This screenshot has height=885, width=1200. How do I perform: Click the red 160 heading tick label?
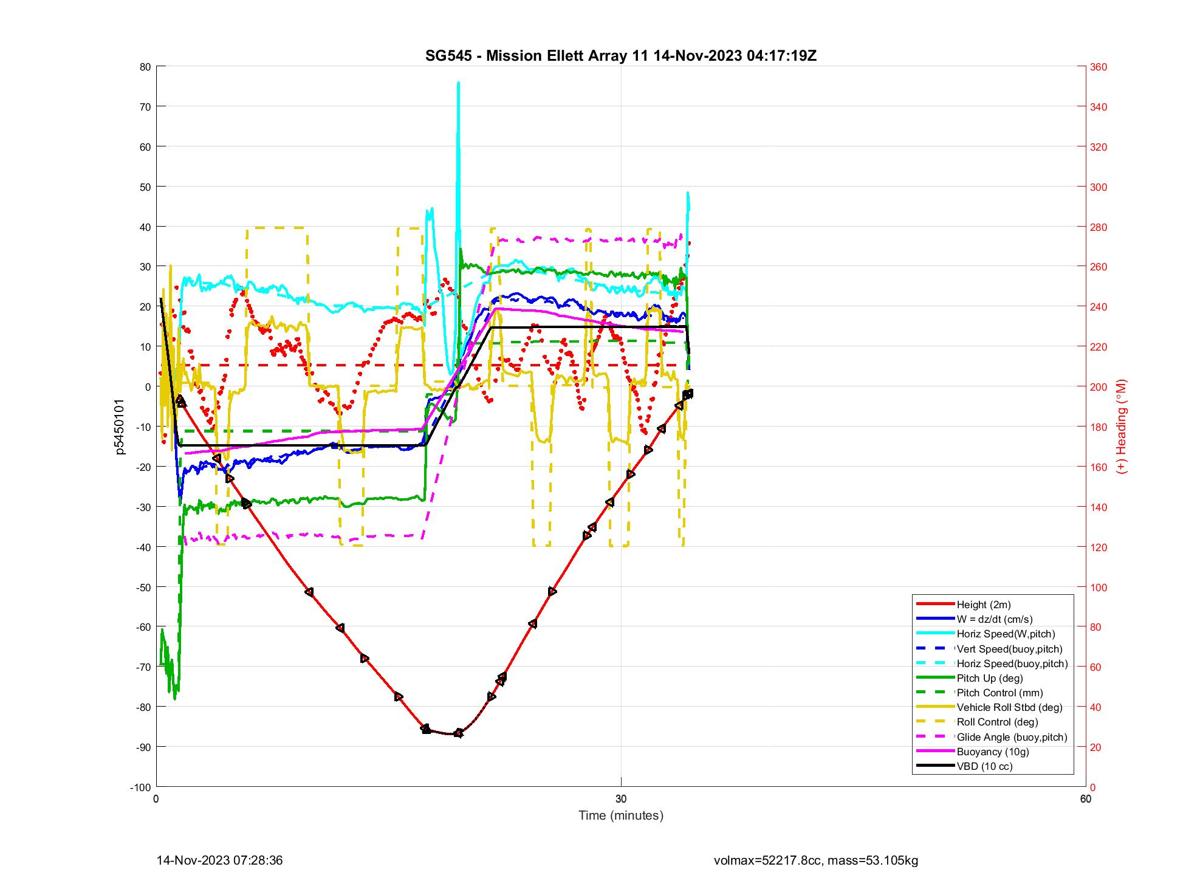pyautogui.click(x=1100, y=467)
